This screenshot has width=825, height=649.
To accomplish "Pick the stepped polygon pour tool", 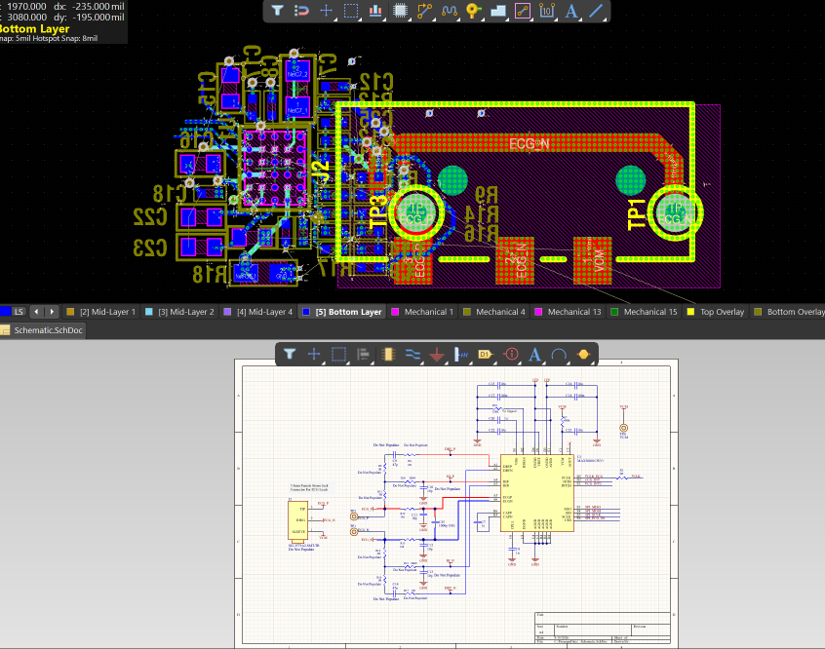I will click(x=498, y=11).
